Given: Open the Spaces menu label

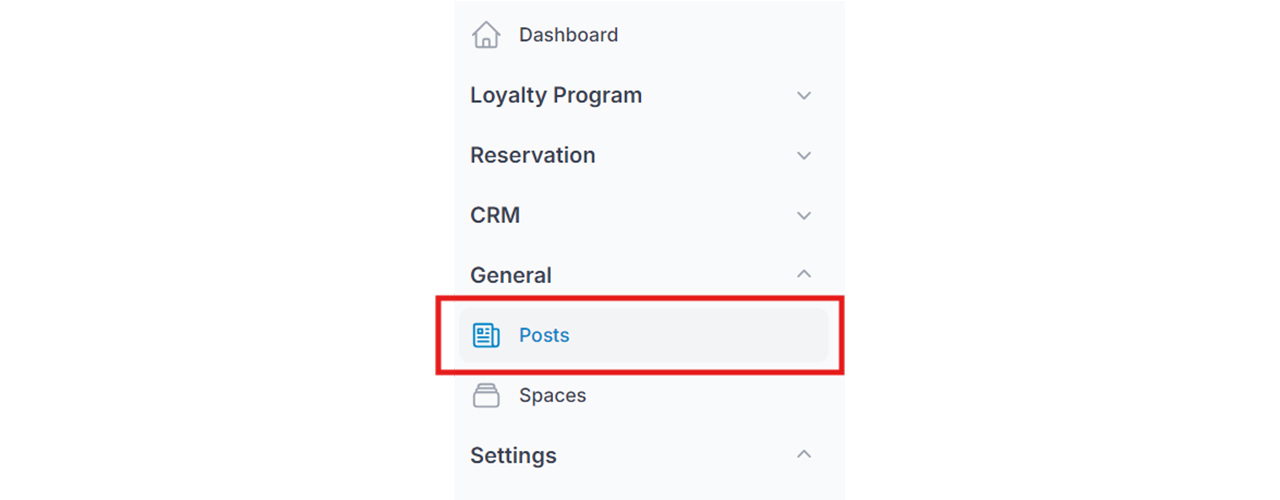Looking at the screenshot, I should point(552,395).
